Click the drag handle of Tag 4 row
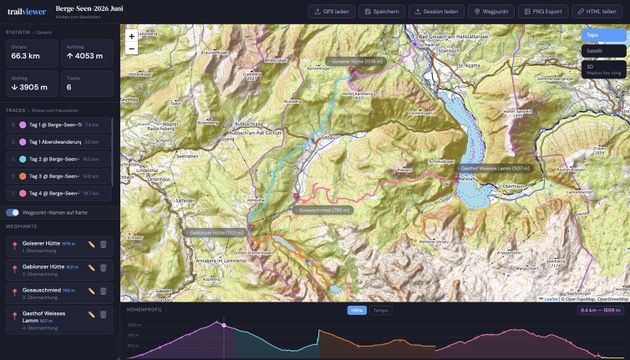This screenshot has height=360, width=630. (x=13, y=193)
